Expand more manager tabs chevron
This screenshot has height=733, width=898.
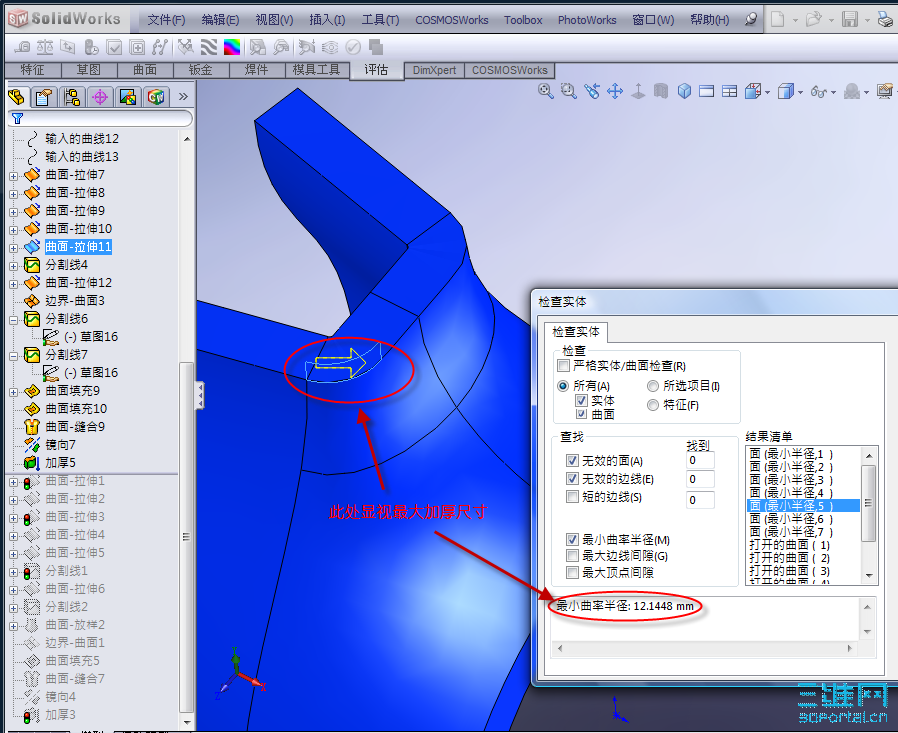[183, 96]
